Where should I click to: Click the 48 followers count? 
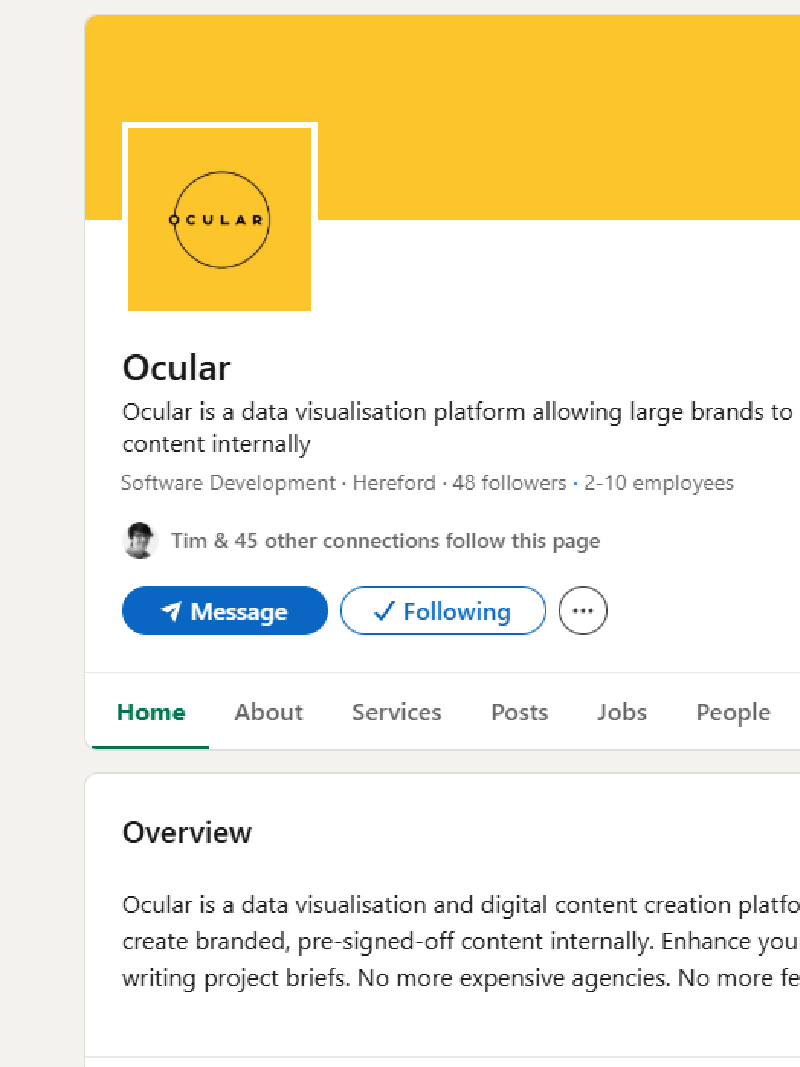pos(509,483)
